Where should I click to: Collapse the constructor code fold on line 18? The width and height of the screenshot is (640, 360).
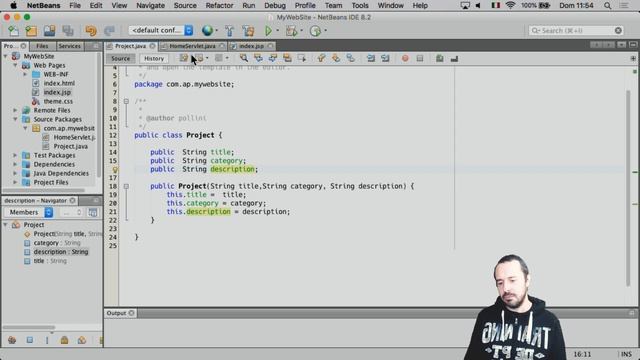pos(126,186)
